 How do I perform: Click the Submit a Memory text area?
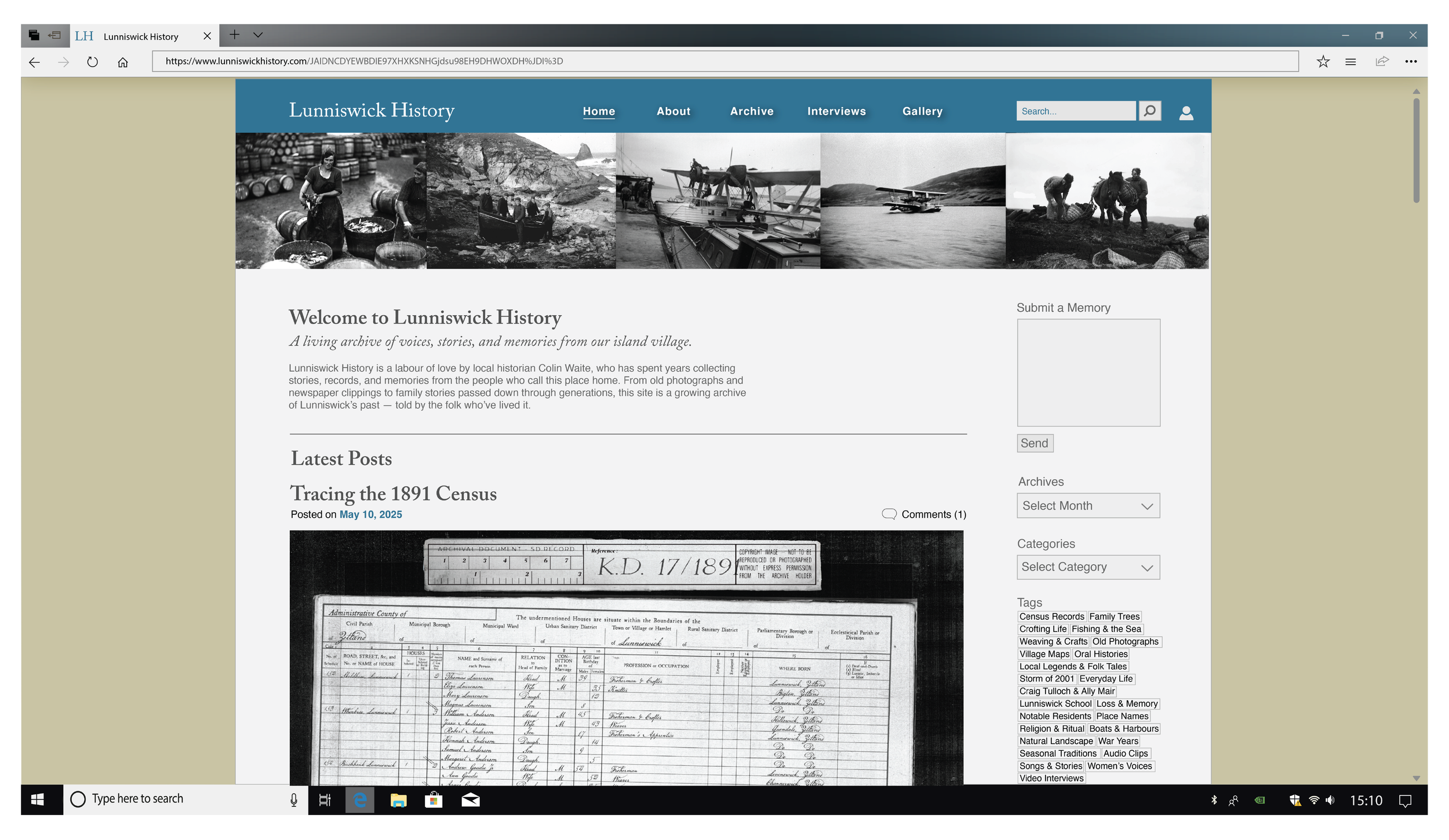[x=1088, y=372]
